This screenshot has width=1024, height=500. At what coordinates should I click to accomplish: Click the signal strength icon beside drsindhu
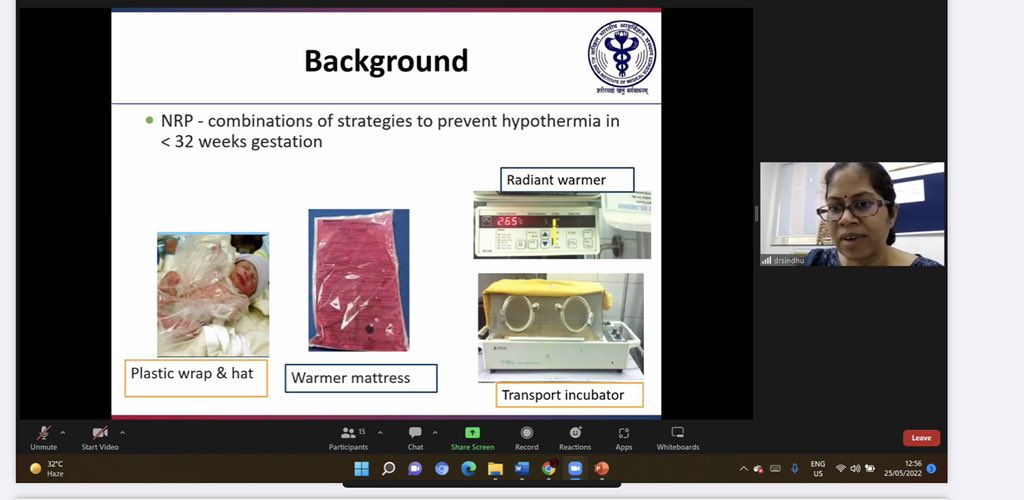(x=766, y=260)
